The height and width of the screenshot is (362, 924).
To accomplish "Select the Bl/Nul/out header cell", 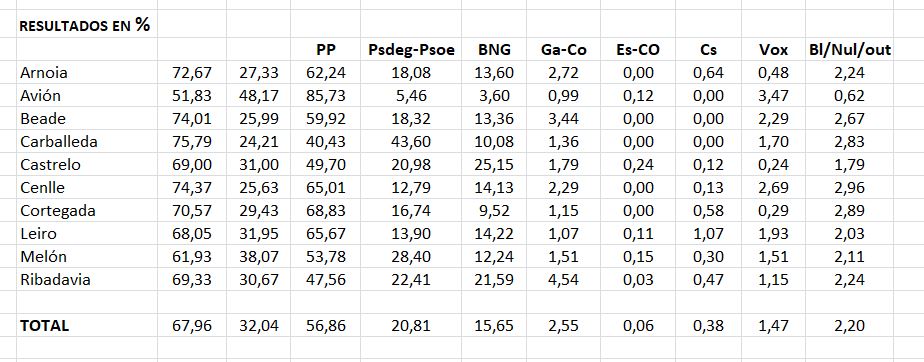I will pyautogui.click(x=850, y=50).
